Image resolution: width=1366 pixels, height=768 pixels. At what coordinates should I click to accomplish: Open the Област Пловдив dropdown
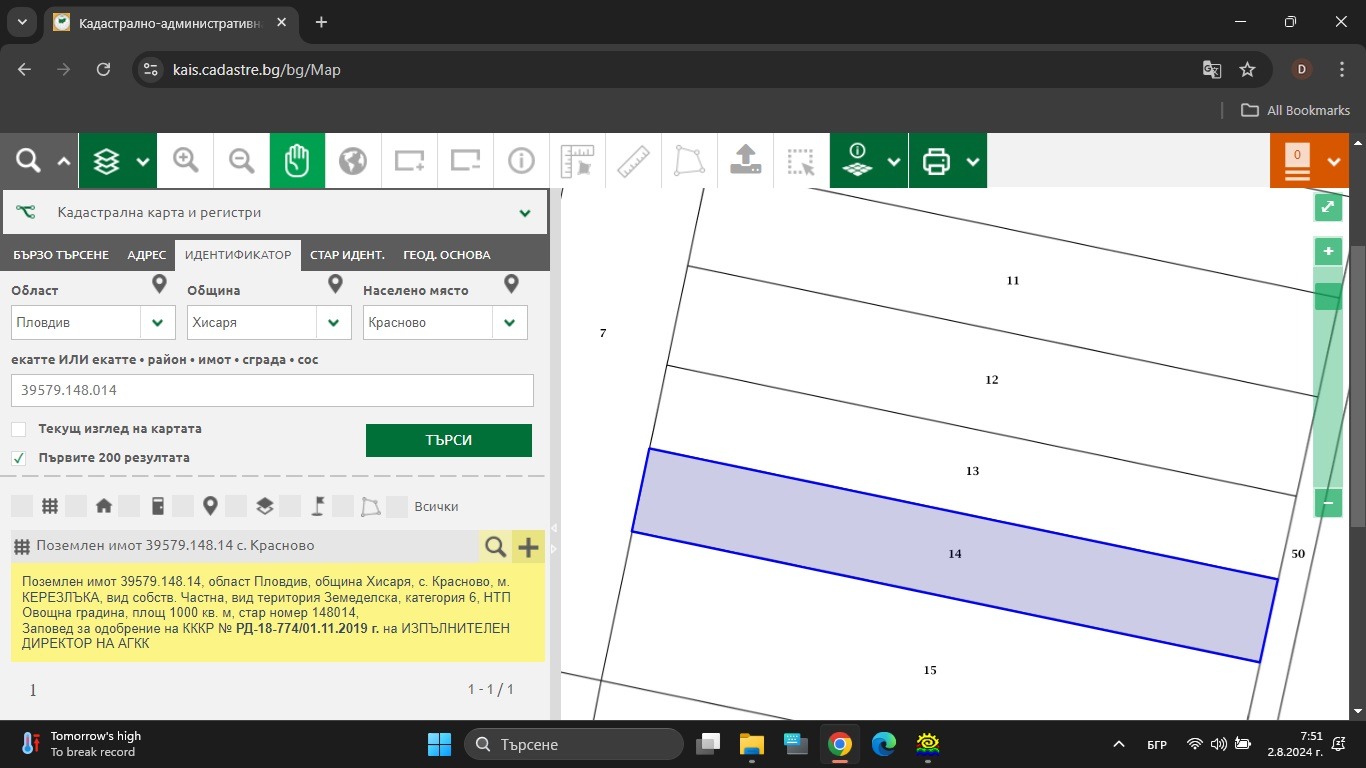[90, 323]
